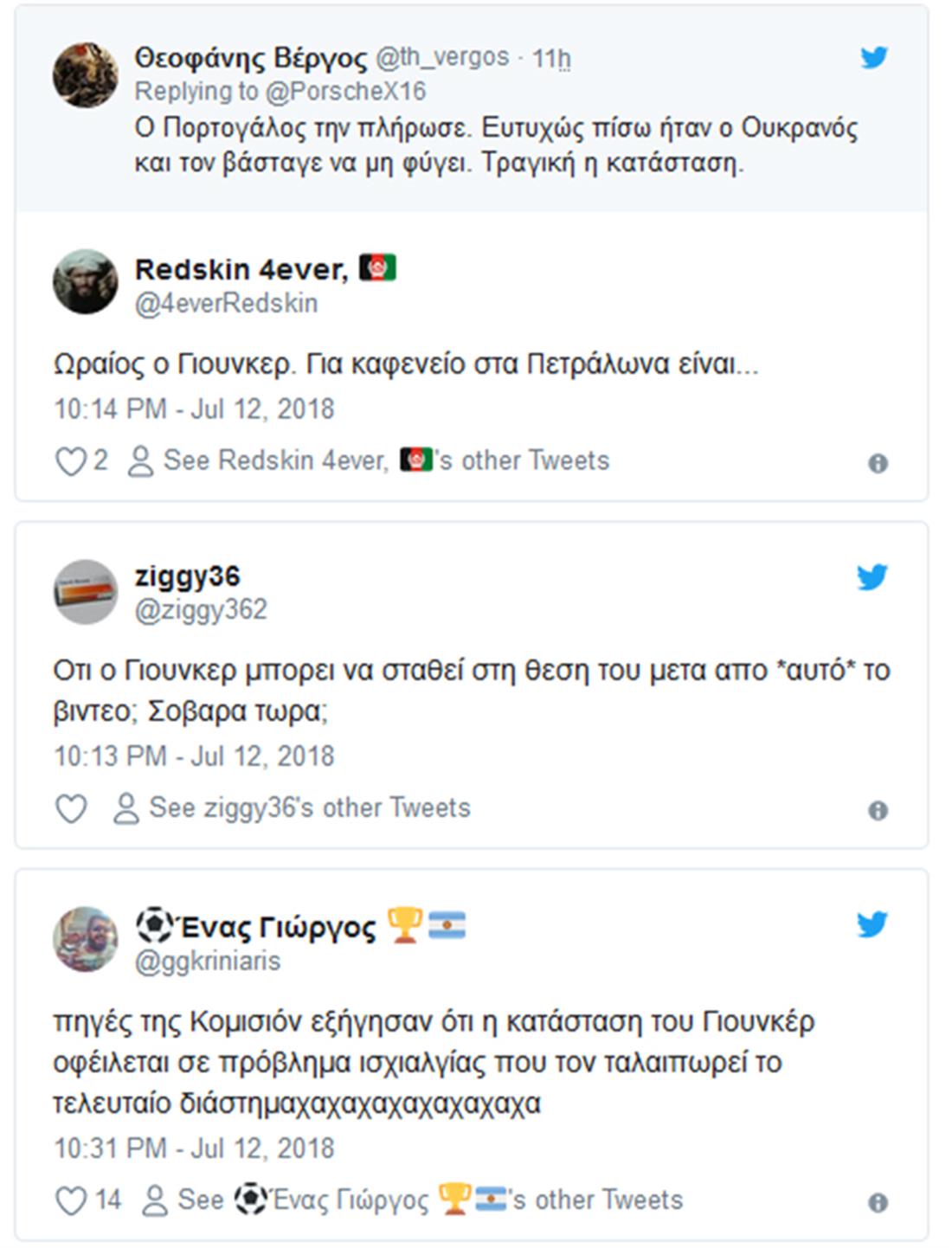Screen dimensions: 952x1248
Task: Click Twitter bird icon on ziggy36 tweet
Action: tap(872, 577)
